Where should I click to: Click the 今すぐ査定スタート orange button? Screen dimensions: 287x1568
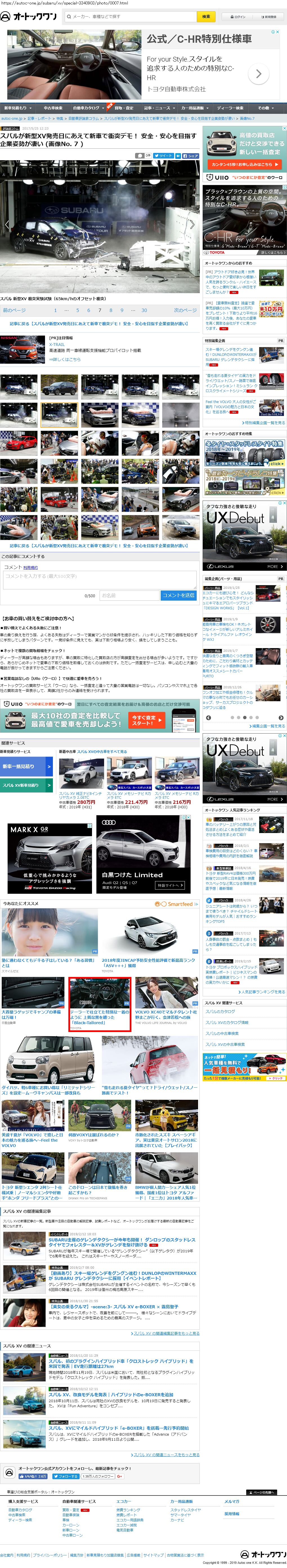click(x=147, y=720)
